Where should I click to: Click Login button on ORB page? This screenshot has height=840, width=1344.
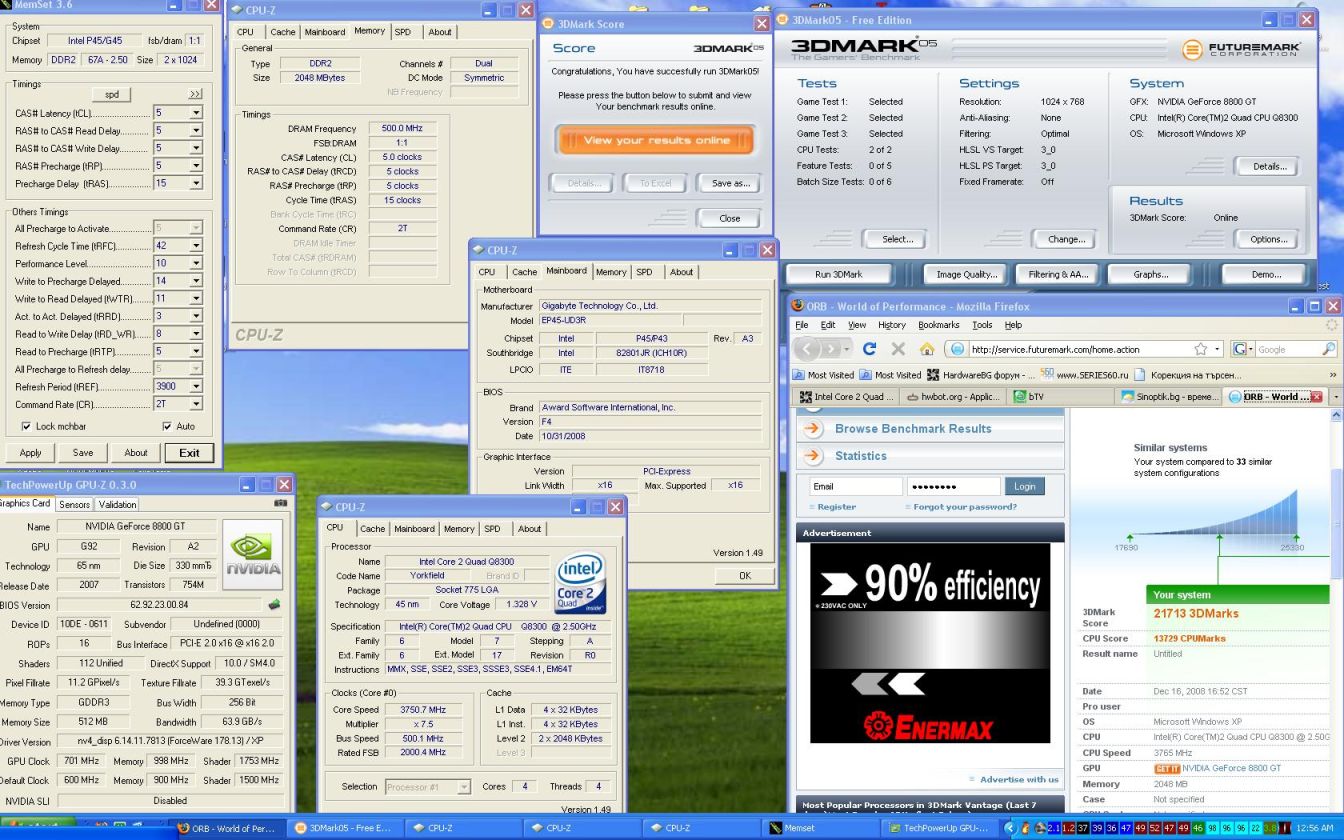point(1024,486)
